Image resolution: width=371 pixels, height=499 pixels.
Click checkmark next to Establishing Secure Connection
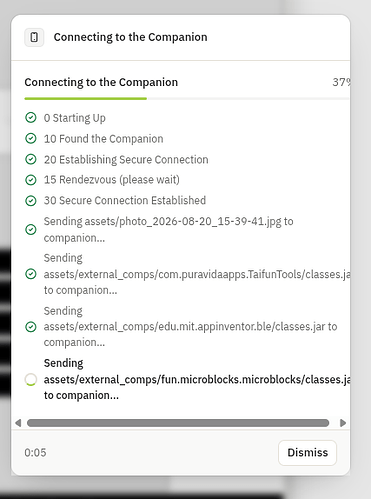[x=31, y=159]
